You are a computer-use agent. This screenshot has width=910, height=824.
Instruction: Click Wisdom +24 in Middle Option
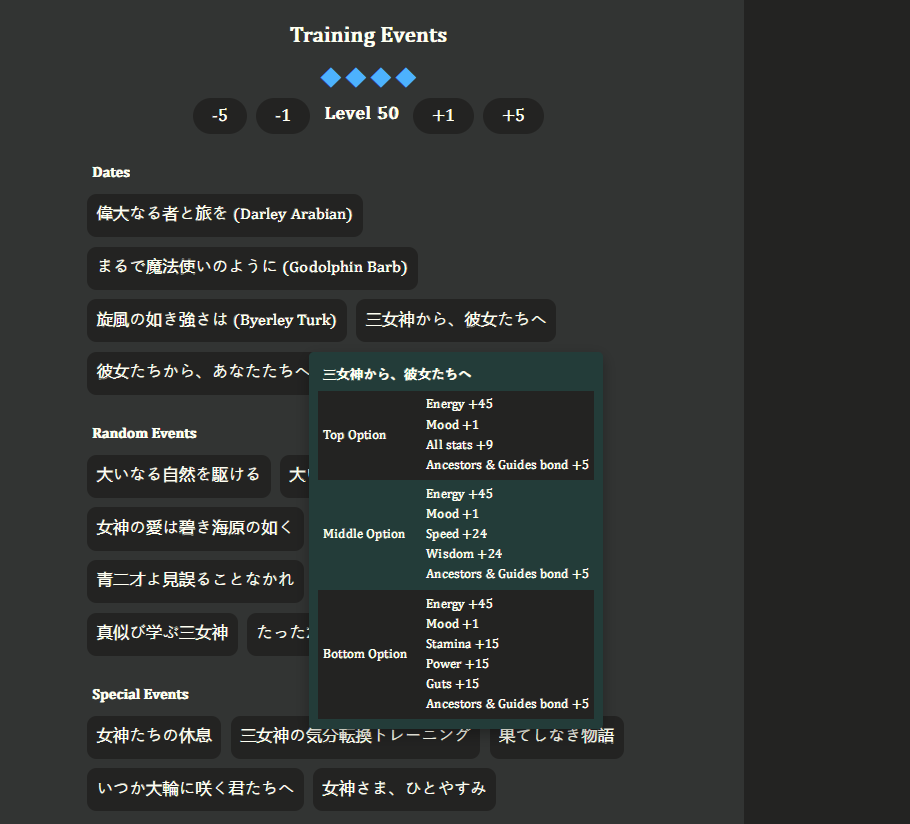(464, 554)
